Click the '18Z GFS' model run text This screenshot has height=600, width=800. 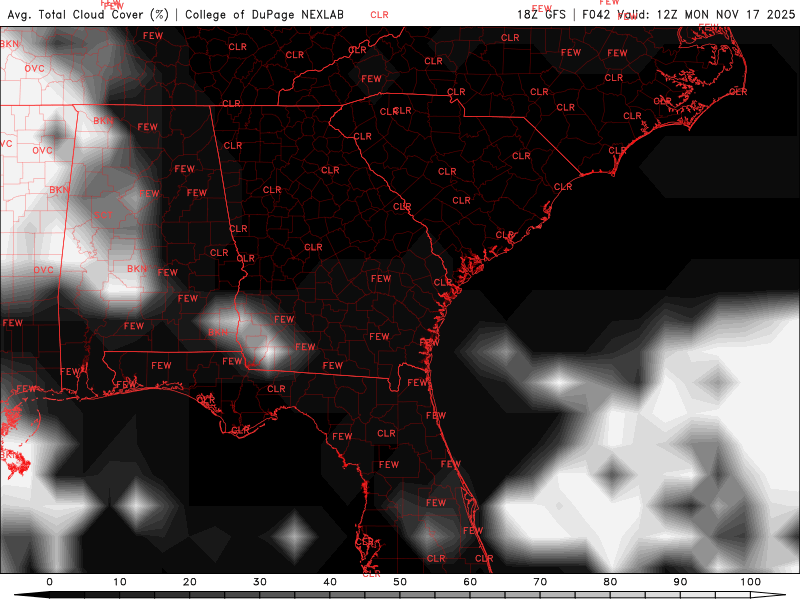pyautogui.click(x=541, y=14)
